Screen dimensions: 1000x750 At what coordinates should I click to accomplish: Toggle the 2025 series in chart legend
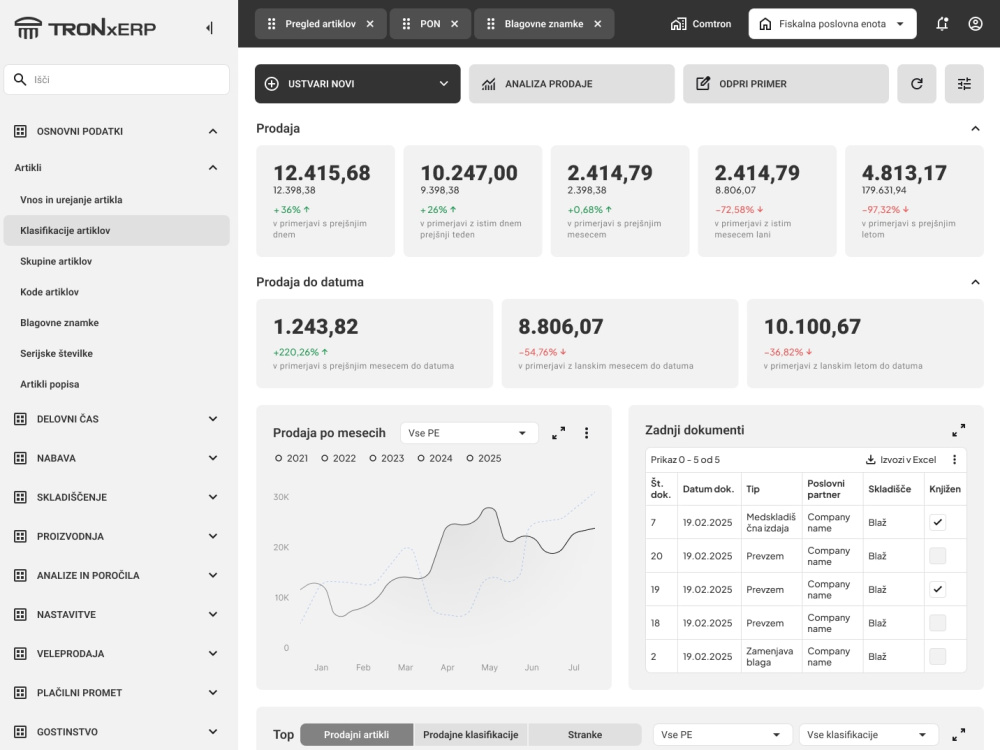[x=483, y=459]
